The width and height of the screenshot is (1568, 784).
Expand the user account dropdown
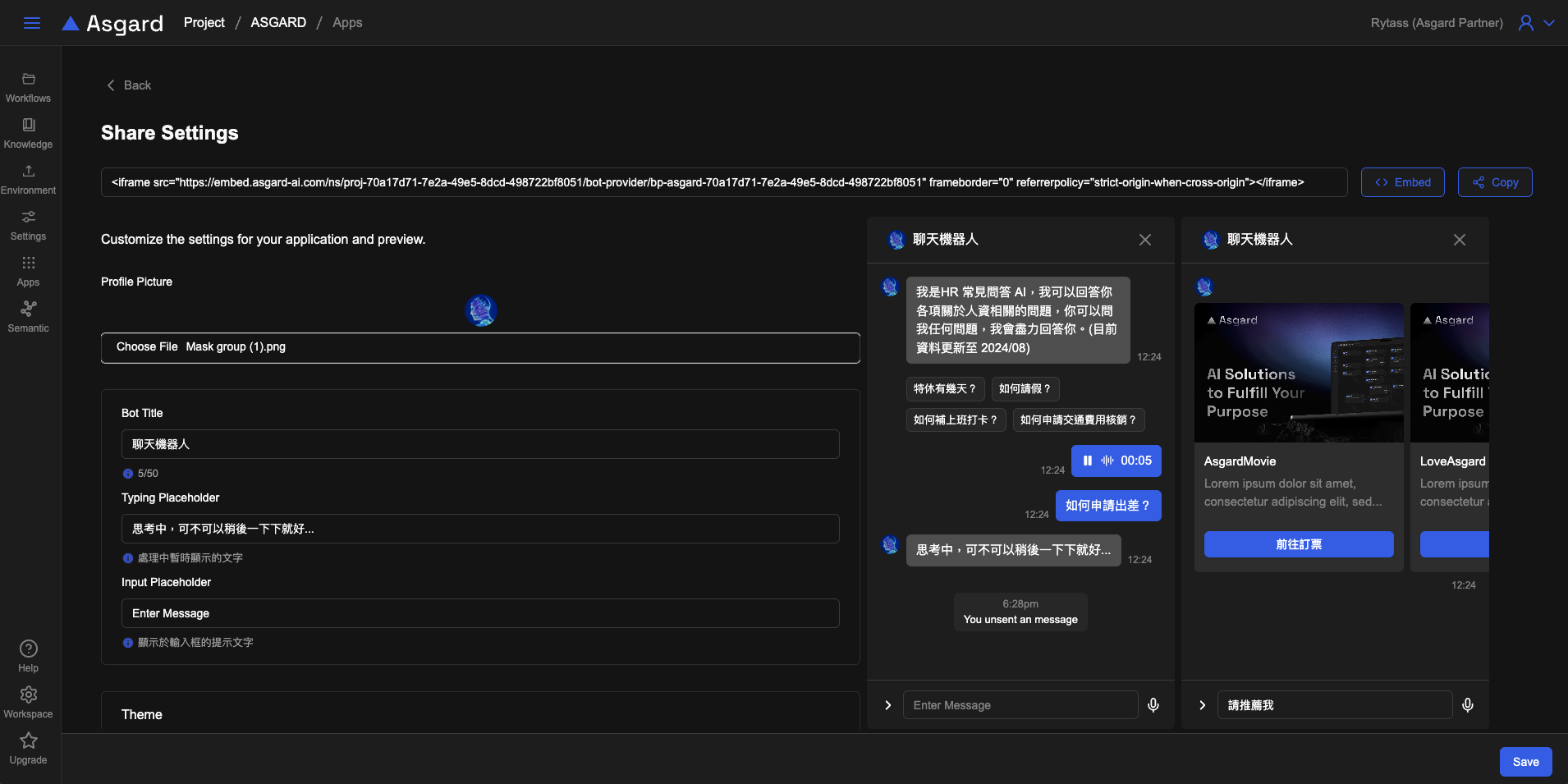click(x=1549, y=23)
